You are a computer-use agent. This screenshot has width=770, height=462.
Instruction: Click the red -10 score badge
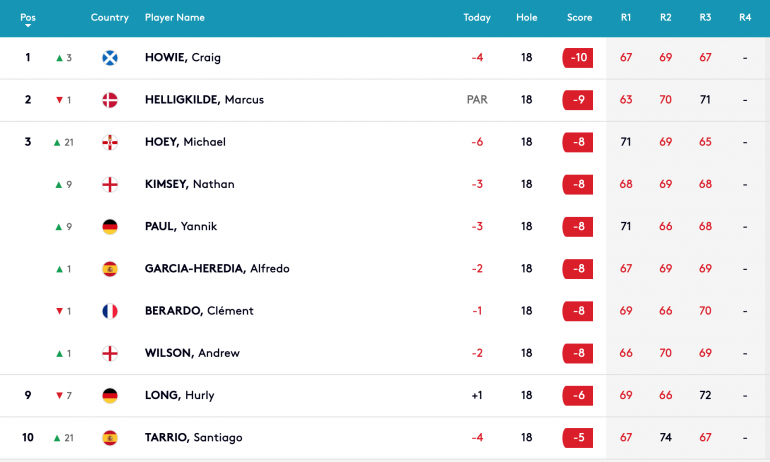(x=578, y=58)
